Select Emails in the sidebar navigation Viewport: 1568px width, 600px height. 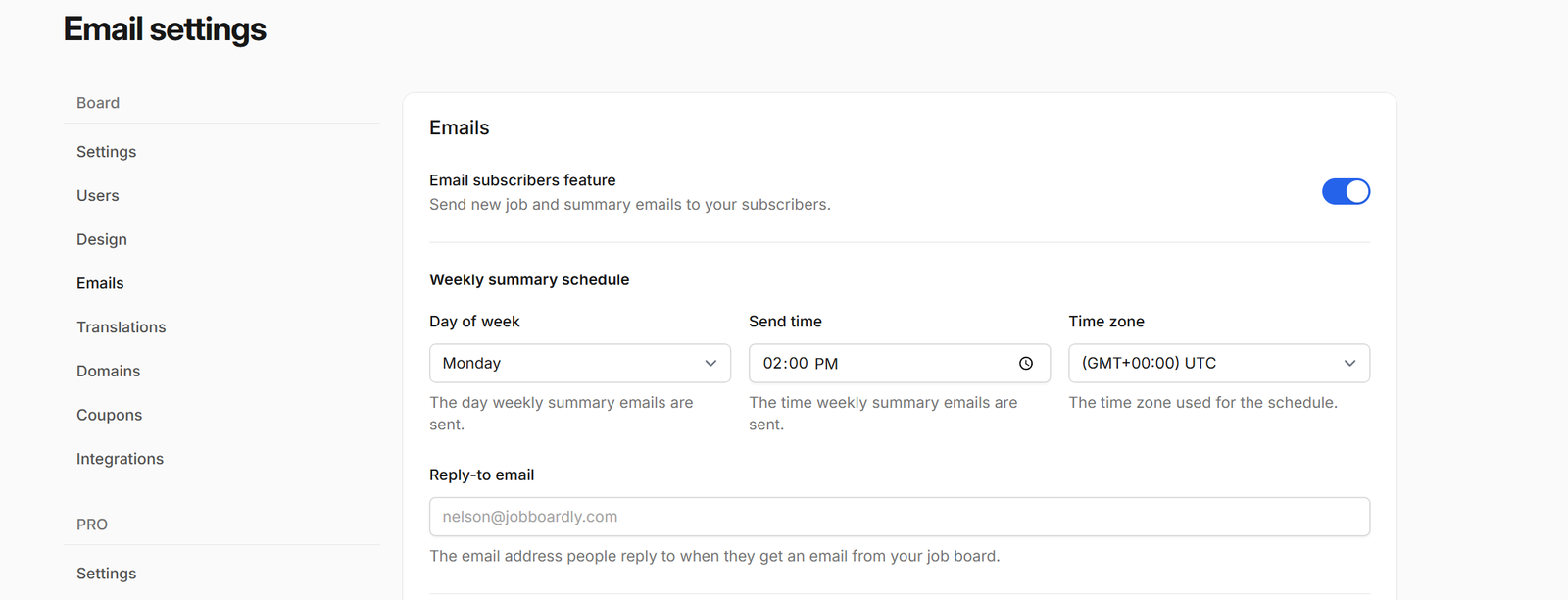tap(100, 283)
